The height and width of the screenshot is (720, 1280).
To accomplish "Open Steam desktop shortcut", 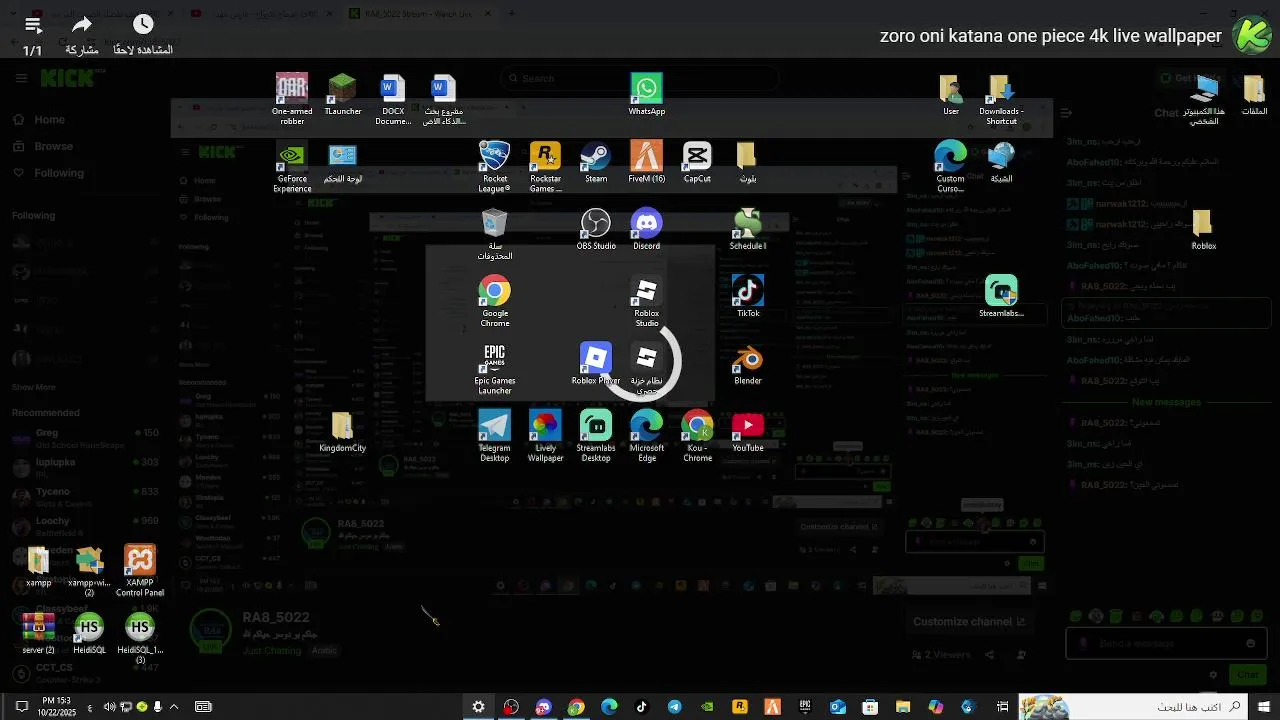I will (x=596, y=161).
